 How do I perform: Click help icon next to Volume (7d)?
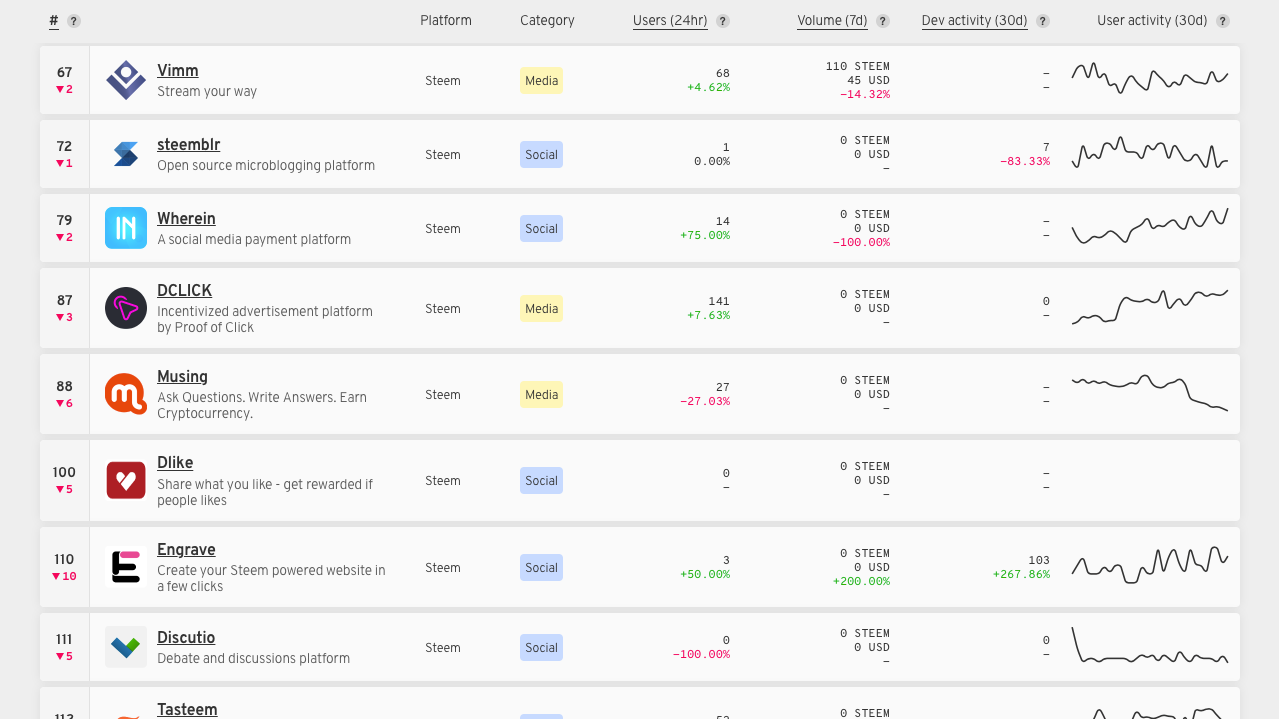click(883, 21)
